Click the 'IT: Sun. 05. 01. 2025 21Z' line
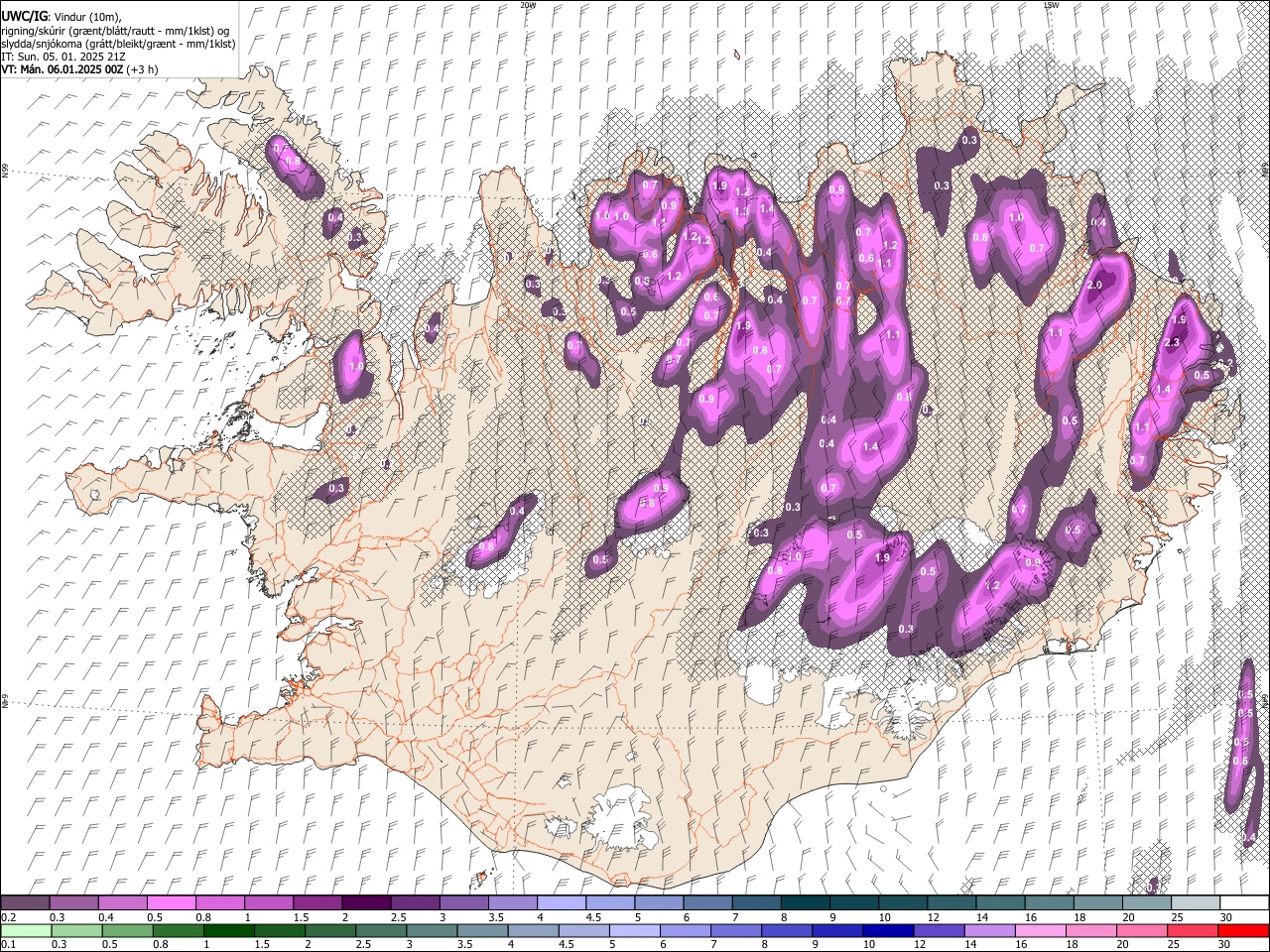 click(63, 57)
